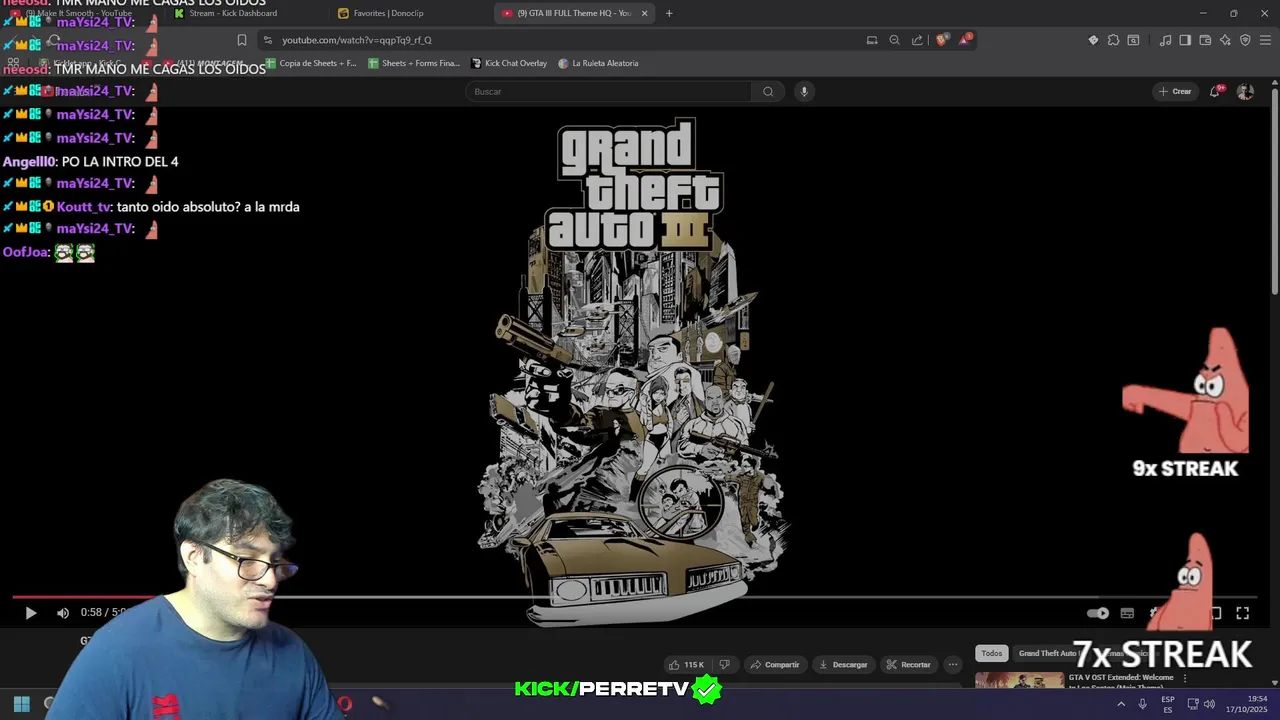Open ESP ES language switcher

(x=1168, y=704)
